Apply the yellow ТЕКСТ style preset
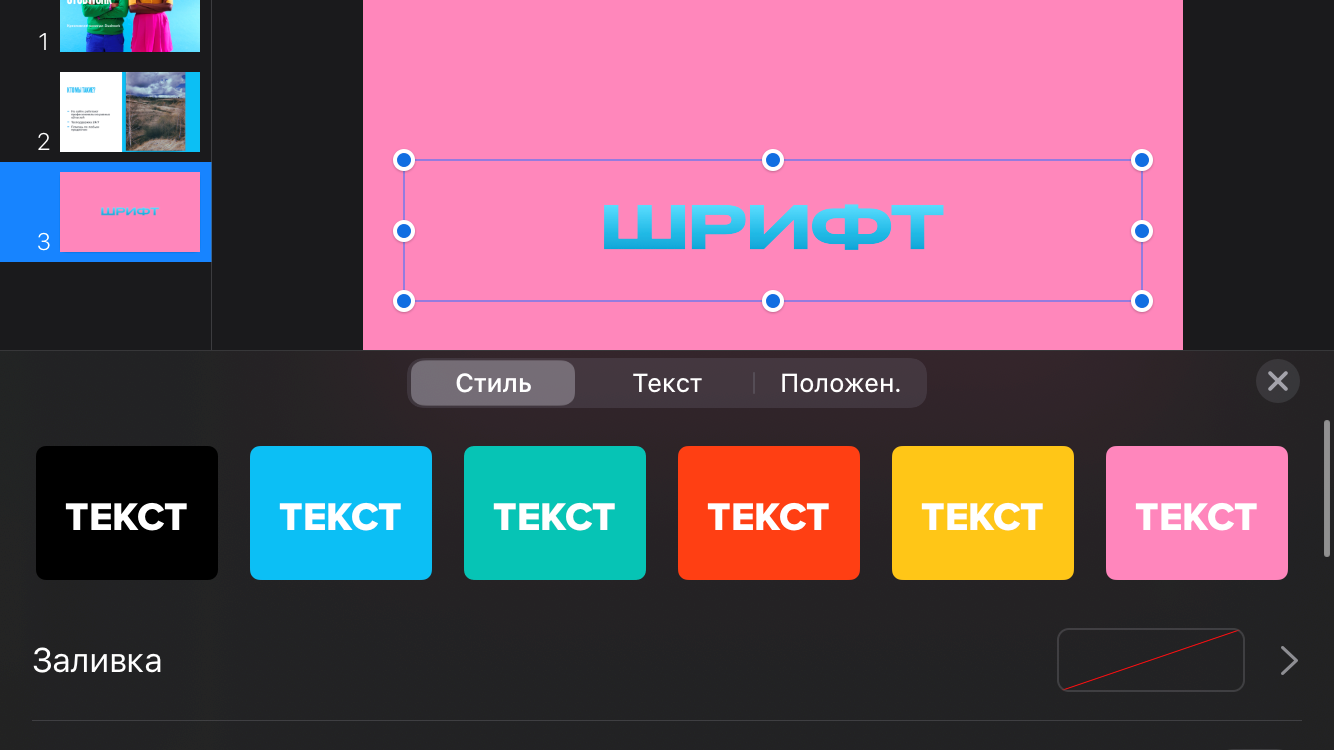 click(x=983, y=513)
